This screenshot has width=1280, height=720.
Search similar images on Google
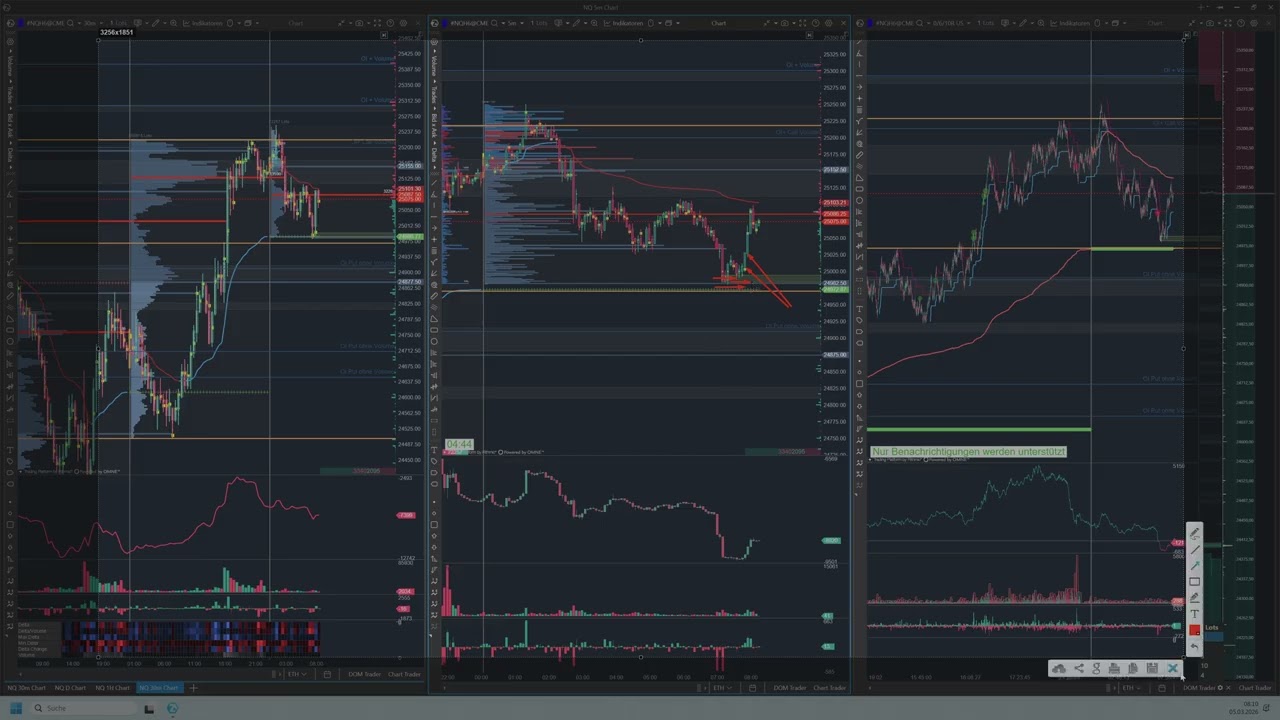pos(1096,668)
